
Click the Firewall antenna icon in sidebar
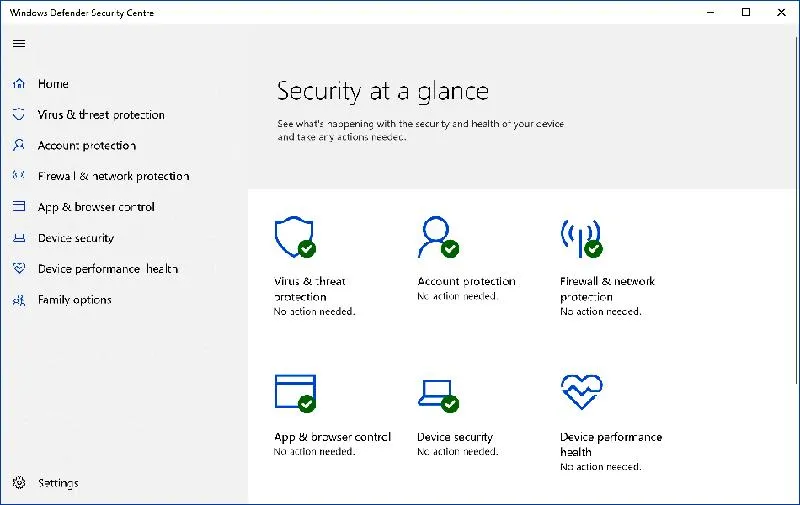point(19,175)
